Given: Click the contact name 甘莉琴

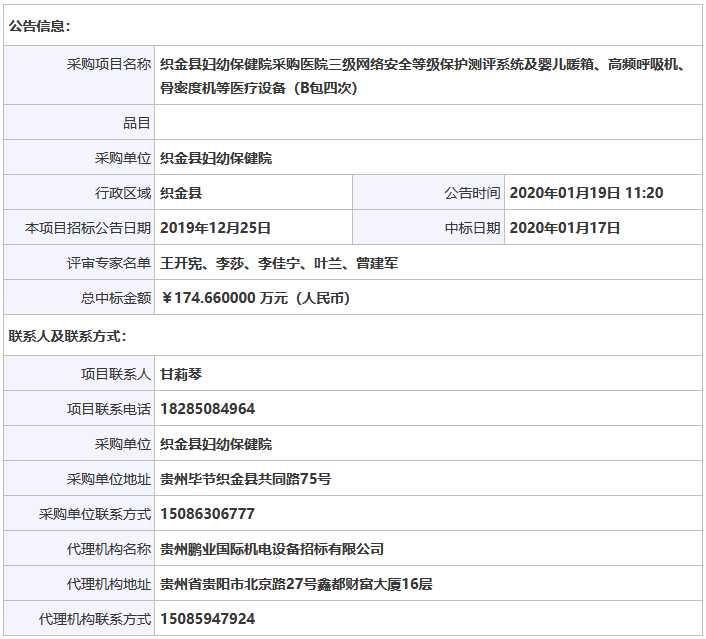Looking at the screenshot, I should [x=181, y=374].
